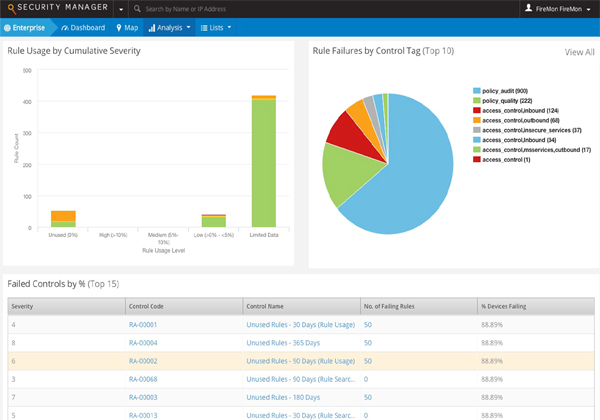
Task: Toggle policy_audit legend color swatch
Action: [476, 91]
